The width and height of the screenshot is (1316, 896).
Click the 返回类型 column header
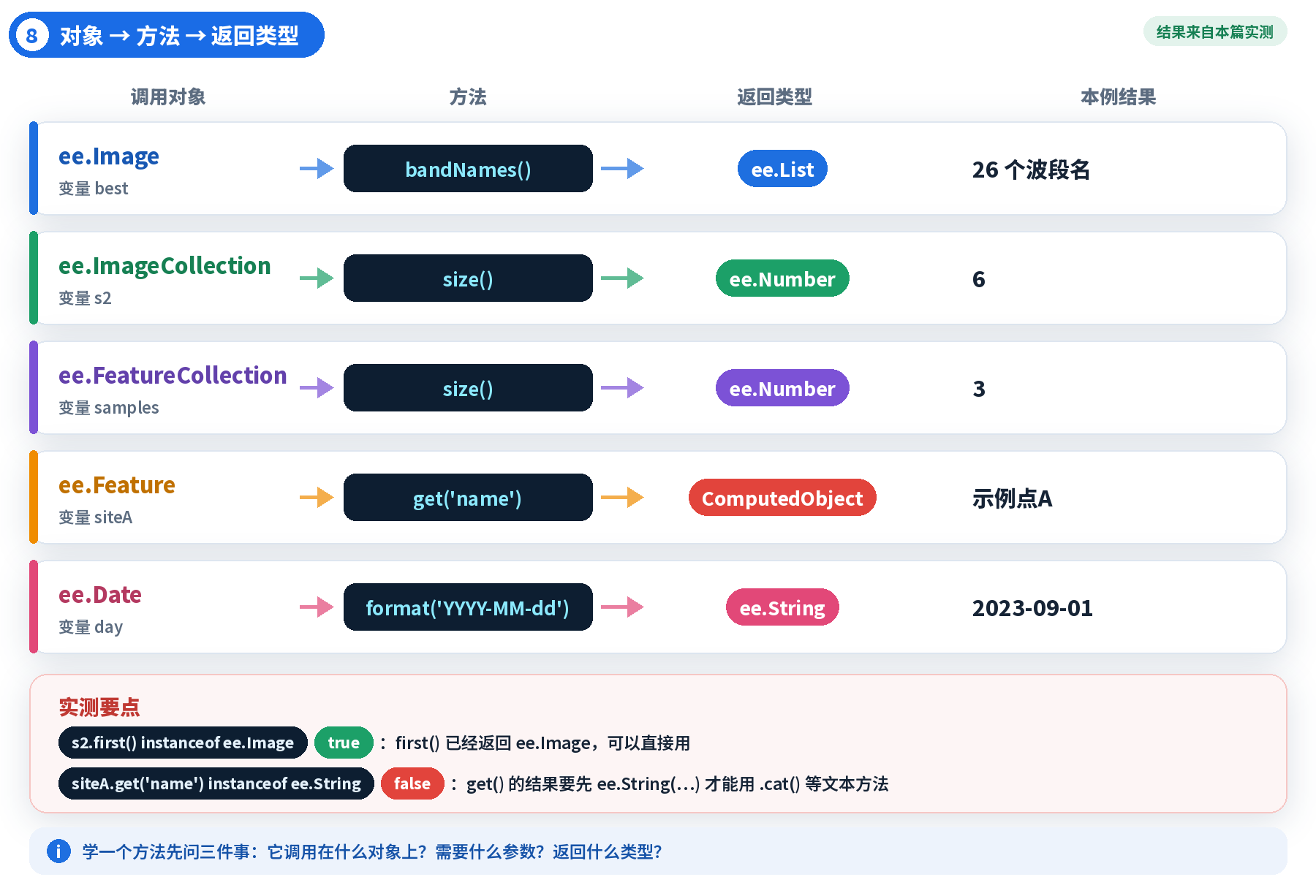(x=775, y=96)
